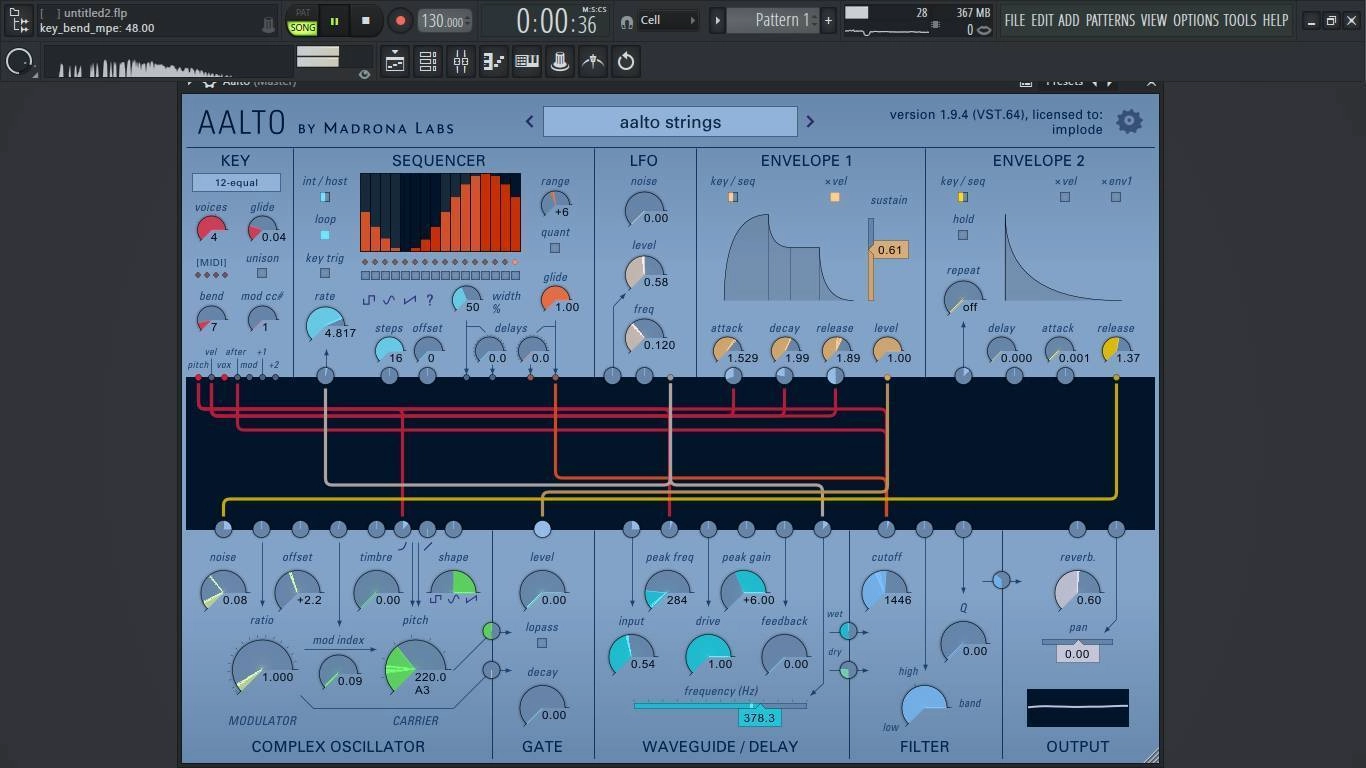Open the 12-equal tuning dropdown
Screen dimensions: 1366x768
point(236,183)
